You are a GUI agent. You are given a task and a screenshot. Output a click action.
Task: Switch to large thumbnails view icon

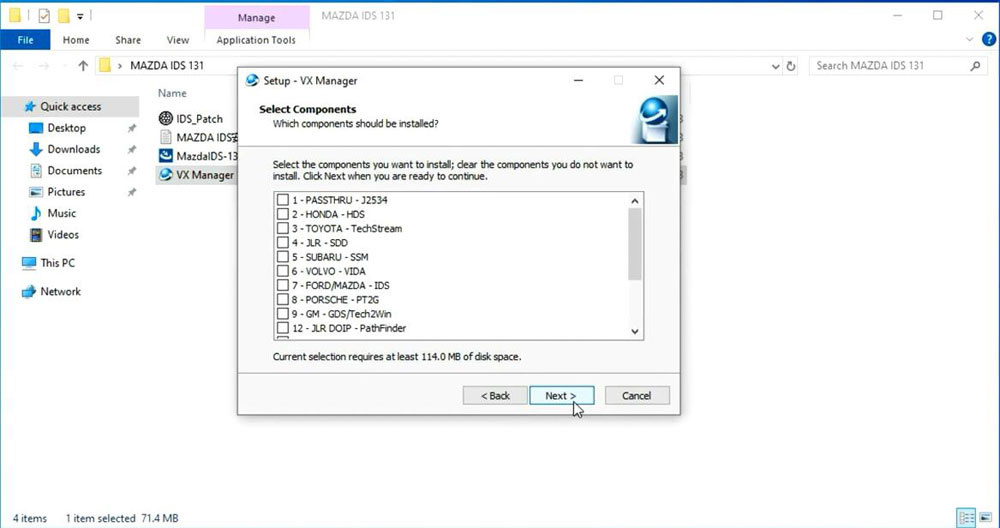coord(986,518)
